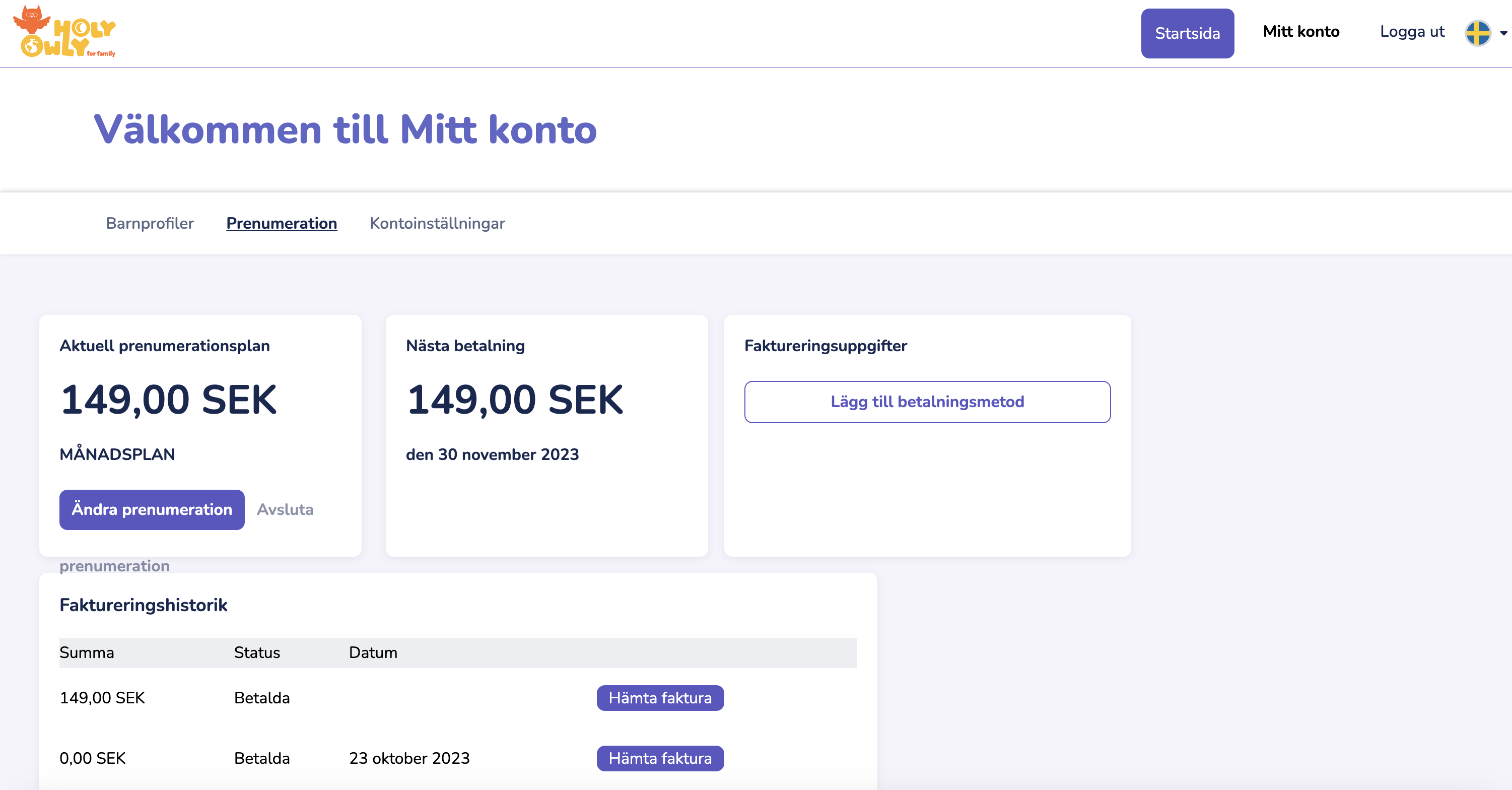Click Lägg till betalningsmetod button

point(927,402)
